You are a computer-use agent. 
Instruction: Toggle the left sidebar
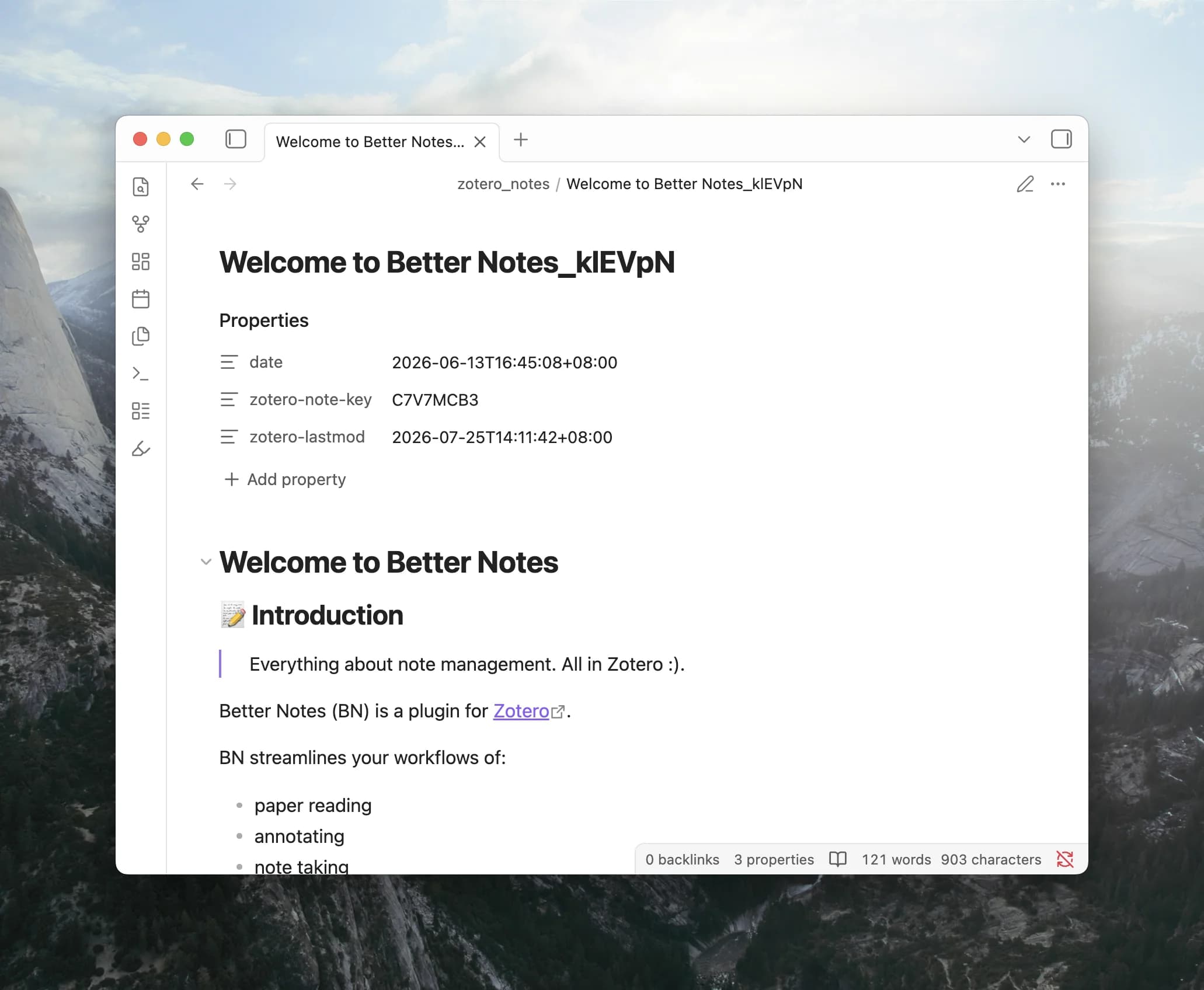236,140
